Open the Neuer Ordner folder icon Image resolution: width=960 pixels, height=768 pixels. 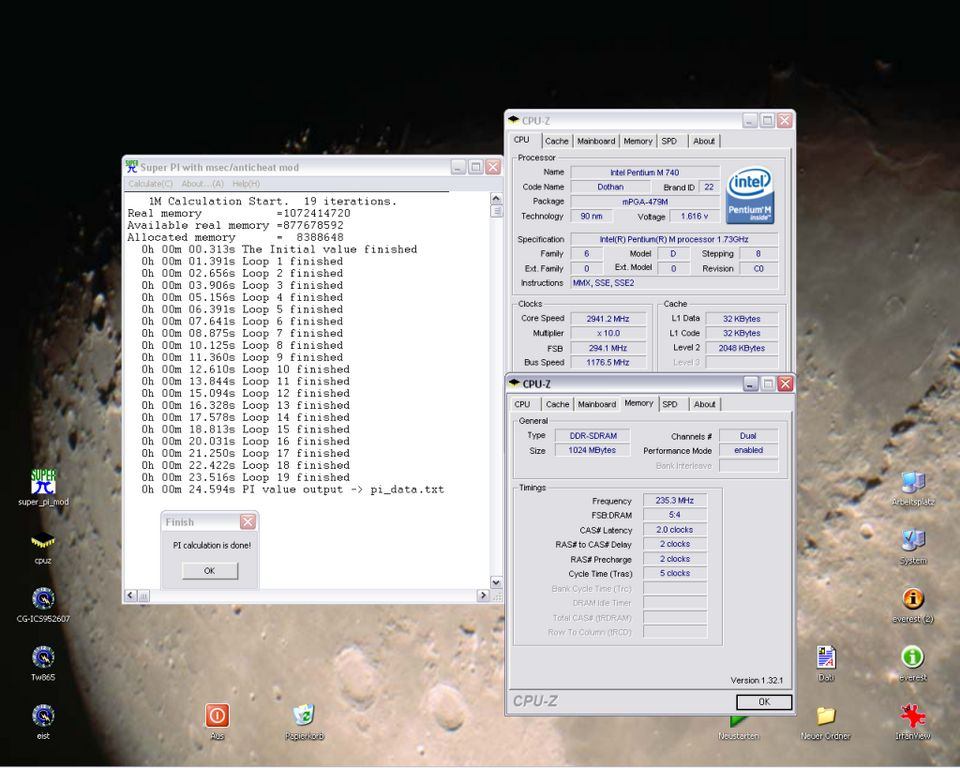click(826, 715)
